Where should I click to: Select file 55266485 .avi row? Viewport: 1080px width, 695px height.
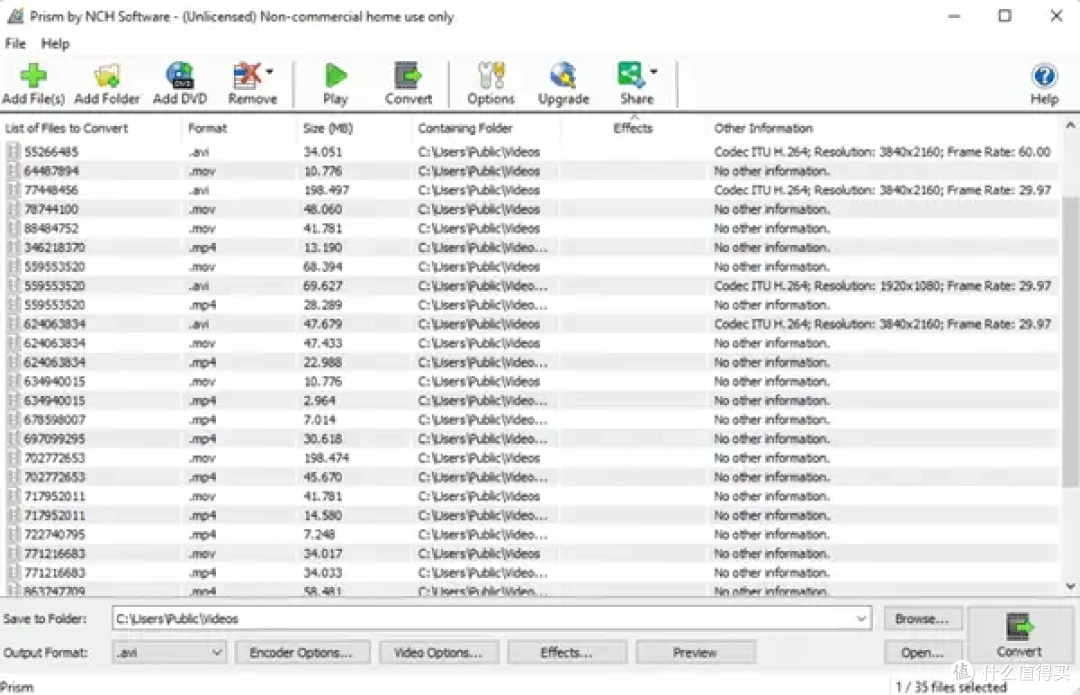[531, 152]
